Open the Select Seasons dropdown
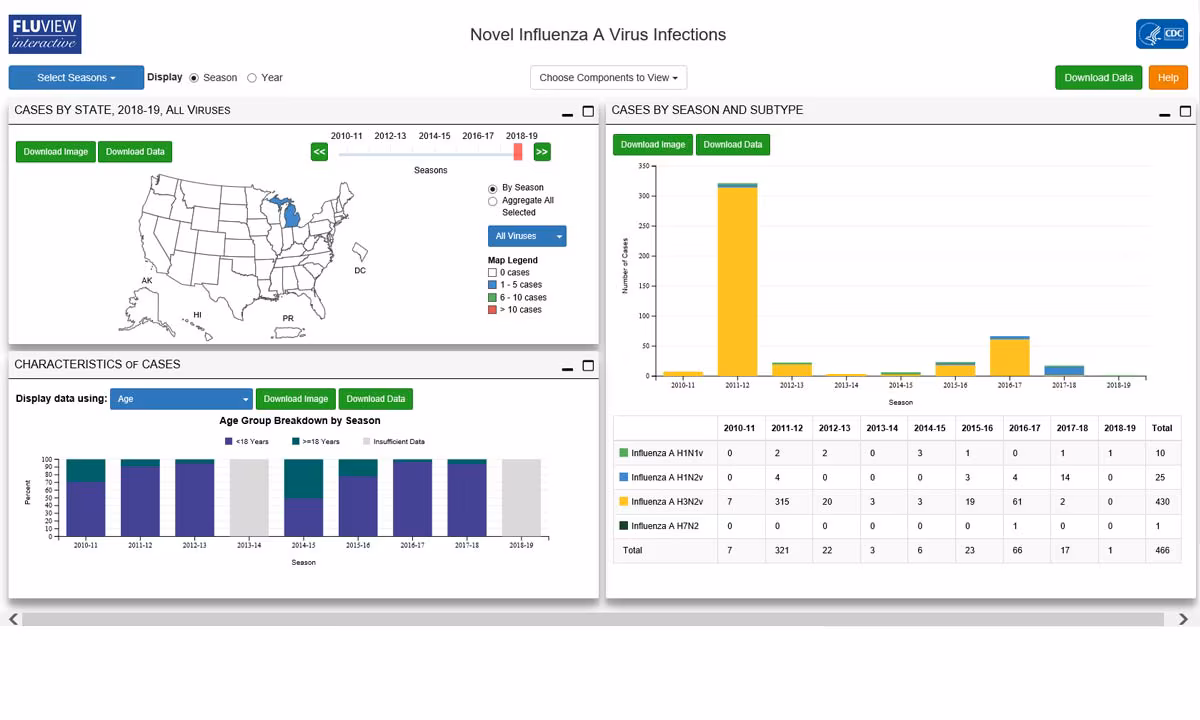 (x=76, y=78)
